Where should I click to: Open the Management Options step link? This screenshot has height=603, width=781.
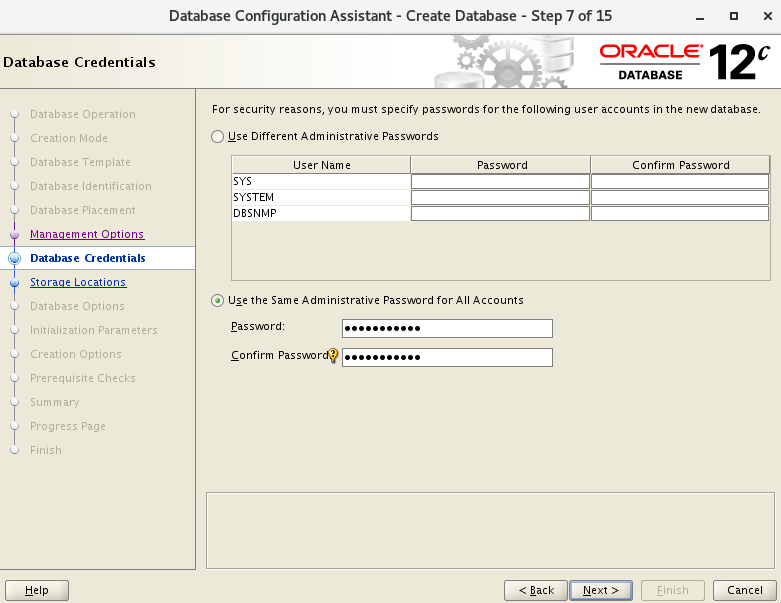87,234
